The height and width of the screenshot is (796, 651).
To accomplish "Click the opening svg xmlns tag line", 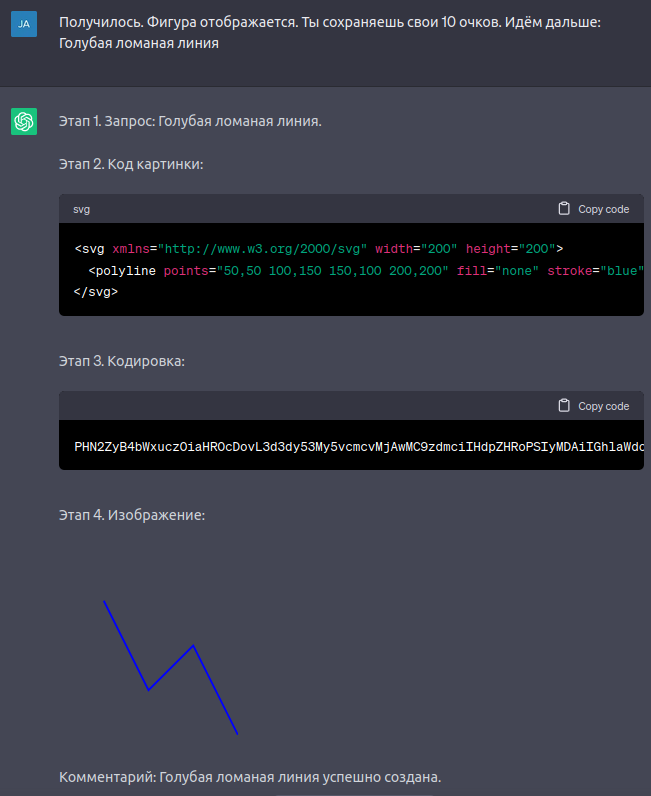I will 318,249.
